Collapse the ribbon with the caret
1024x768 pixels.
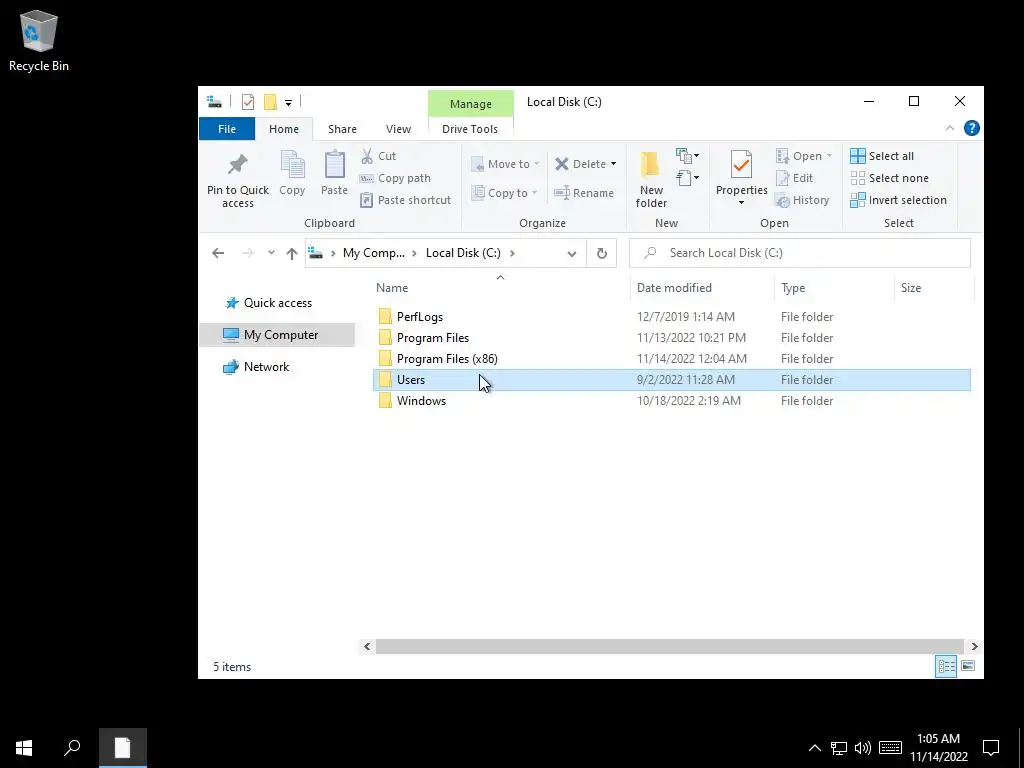(x=950, y=128)
